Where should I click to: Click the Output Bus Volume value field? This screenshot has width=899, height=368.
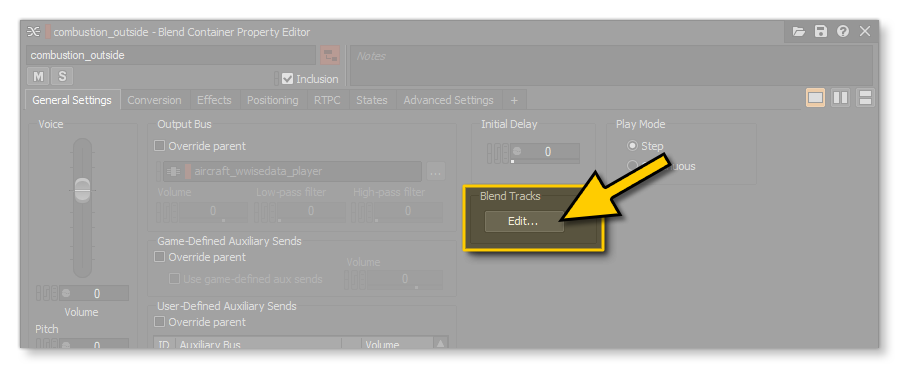(213, 212)
